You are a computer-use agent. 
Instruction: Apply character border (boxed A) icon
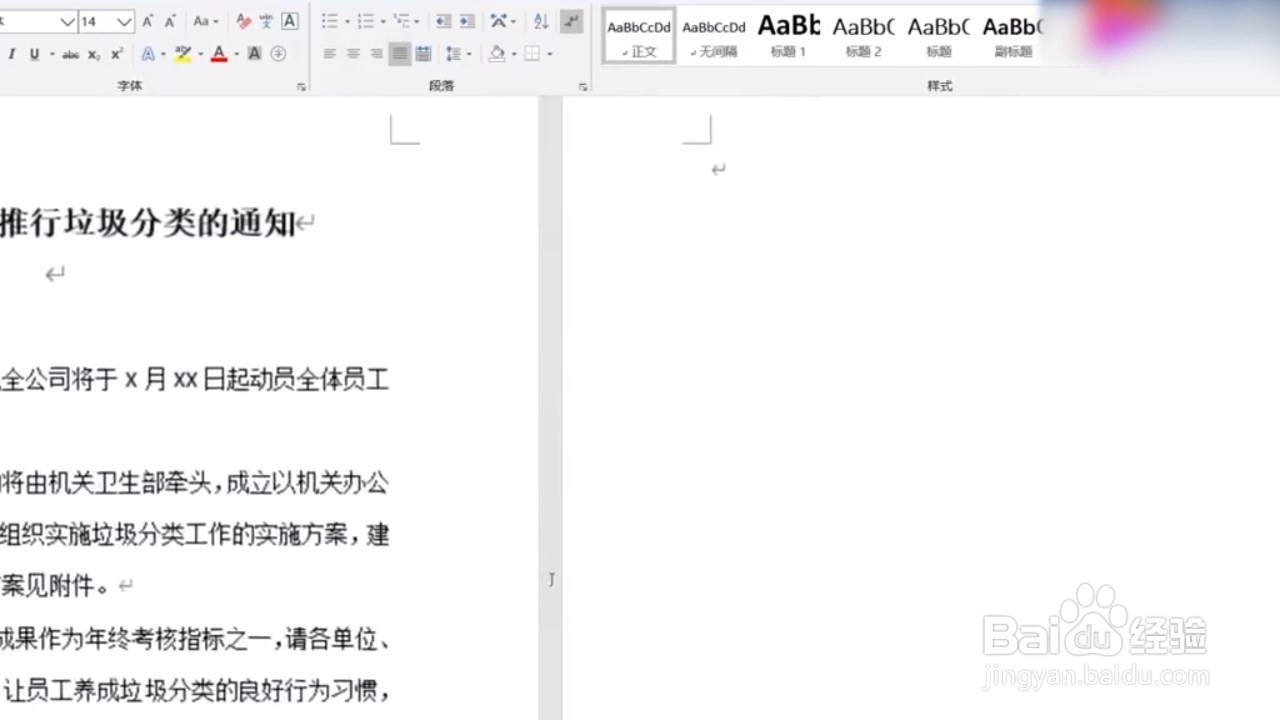pos(290,21)
